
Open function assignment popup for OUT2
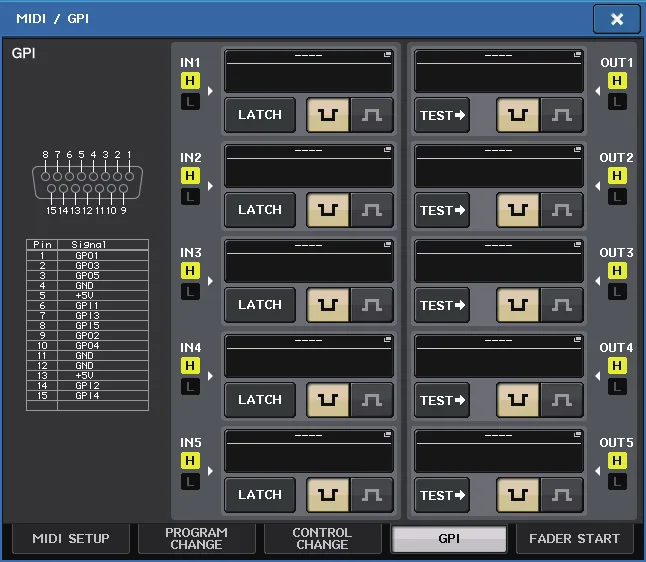tap(499, 166)
